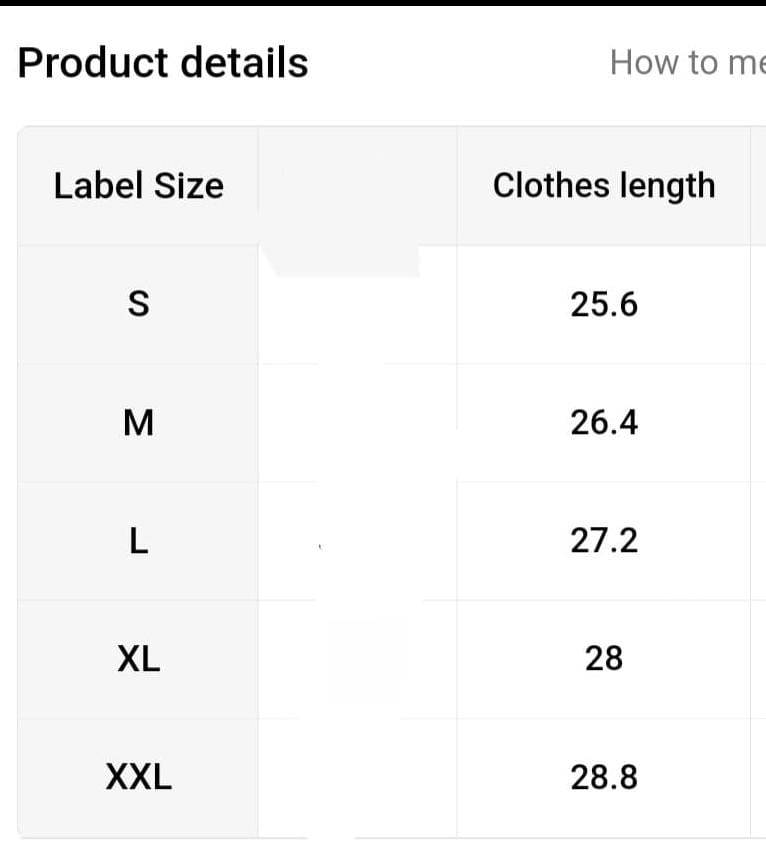The image size is (766, 849).
Task: Choose the M label size cell
Action: click(138, 423)
